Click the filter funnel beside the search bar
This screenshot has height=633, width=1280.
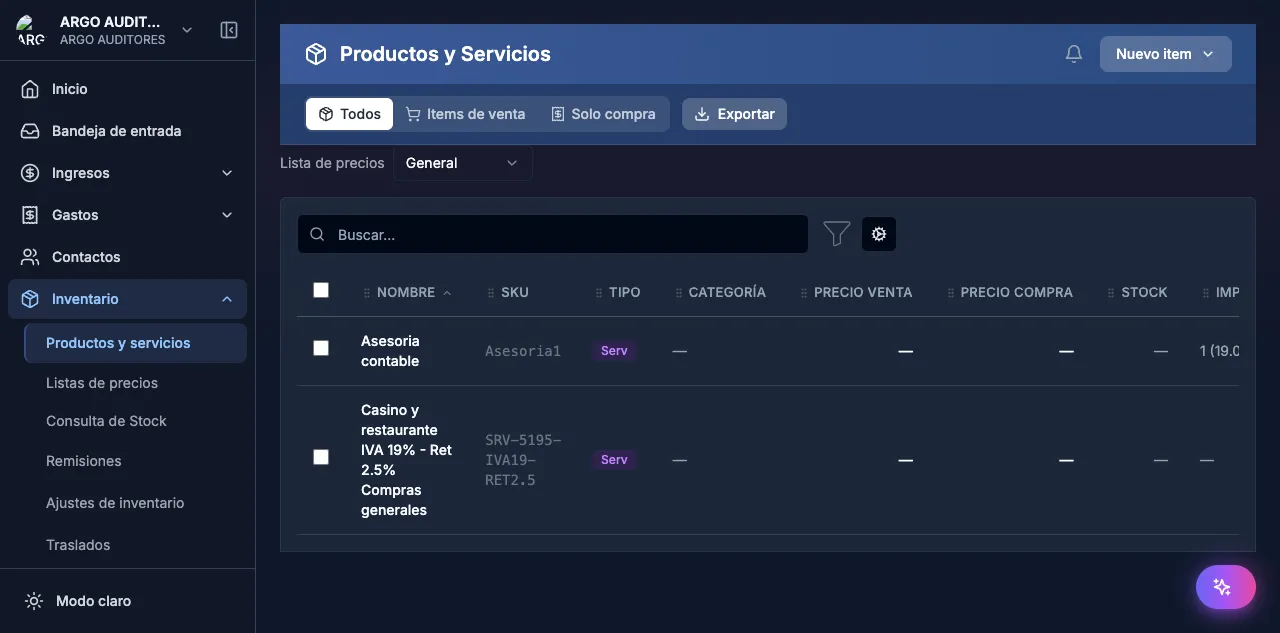click(836, 233)
